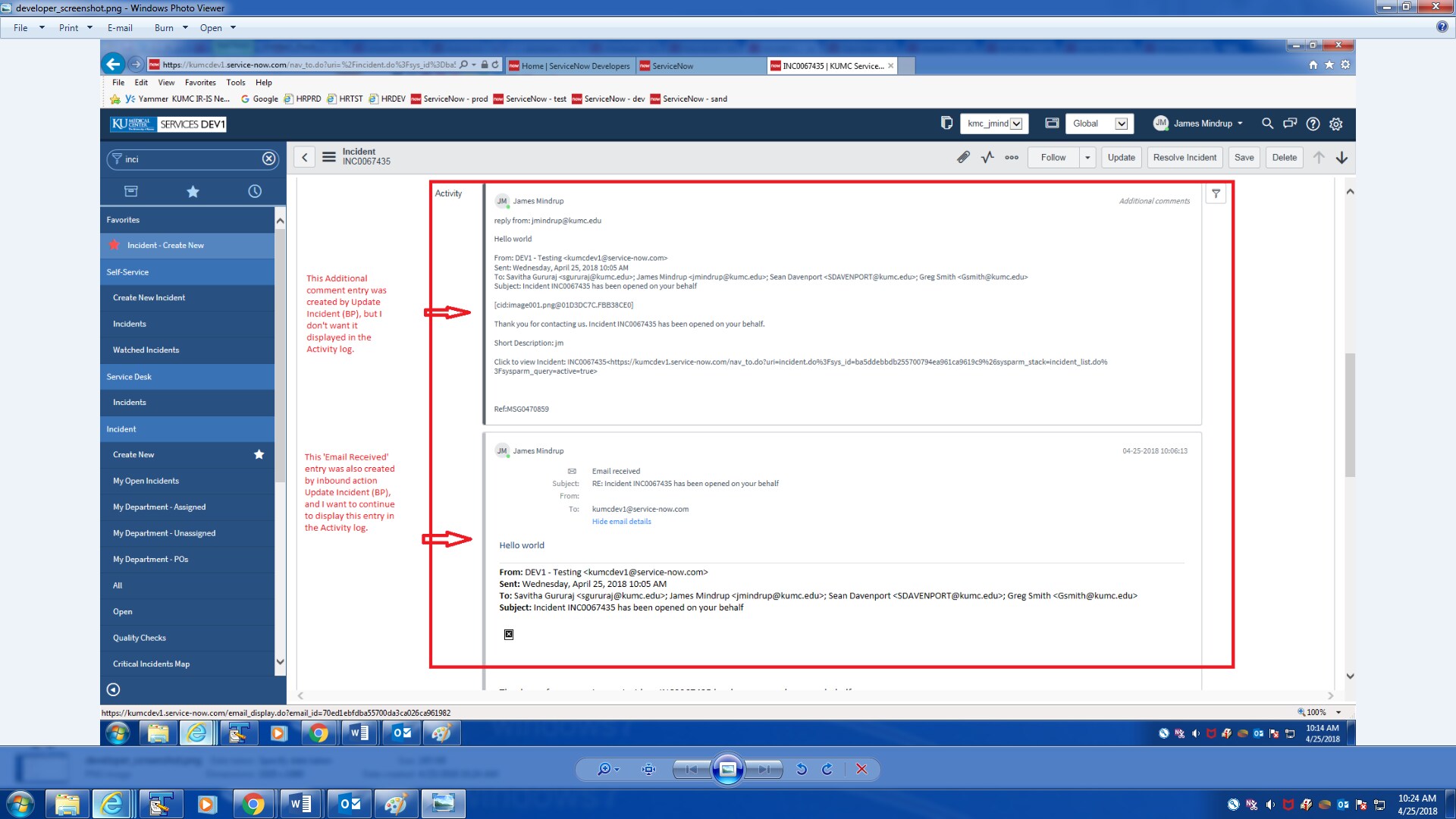Open the Global application picker dropdown
1456x819 pixels.
(1100, 123)
